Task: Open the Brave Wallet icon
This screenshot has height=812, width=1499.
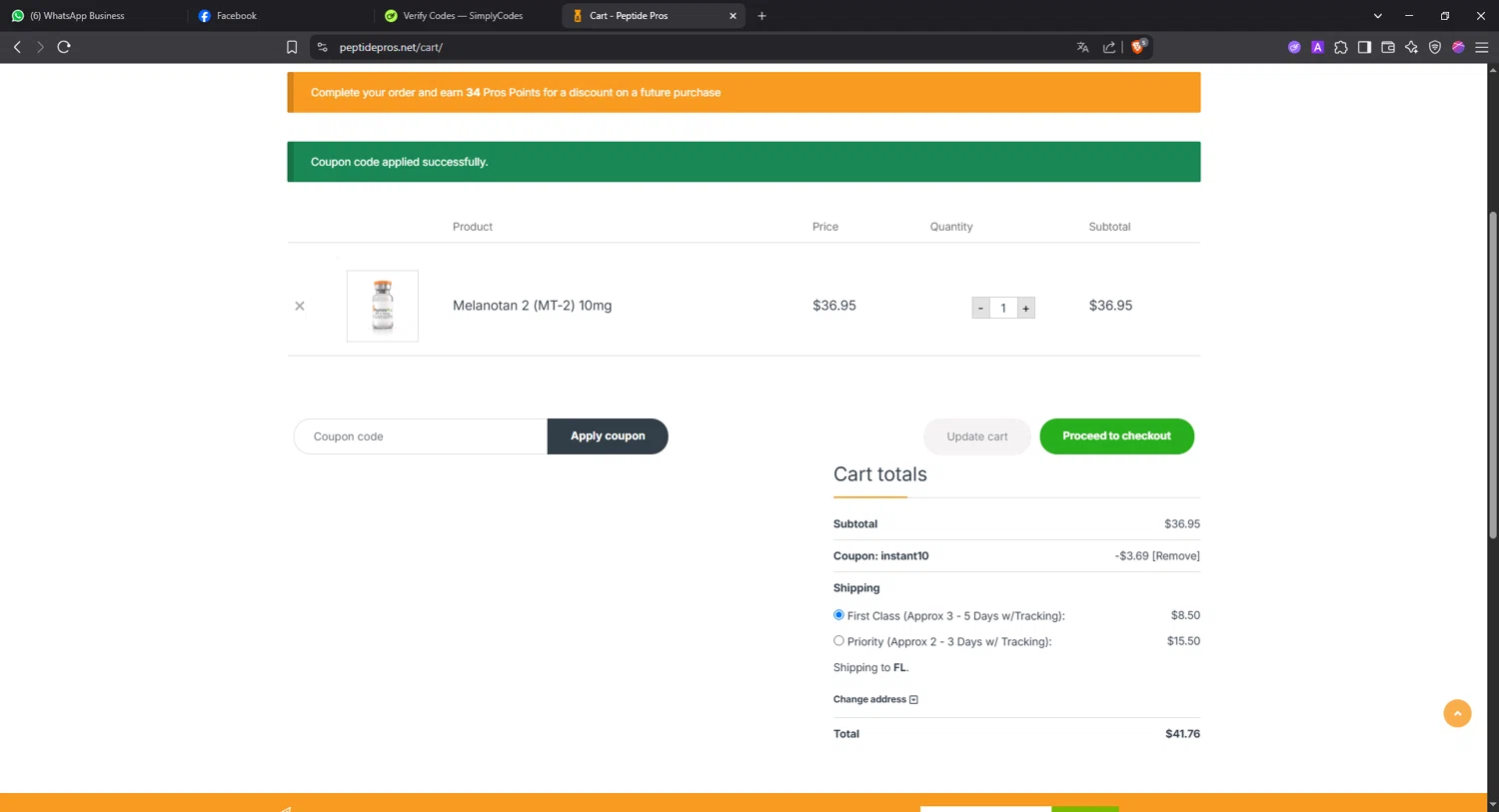Action: (x=1388, y=47)
